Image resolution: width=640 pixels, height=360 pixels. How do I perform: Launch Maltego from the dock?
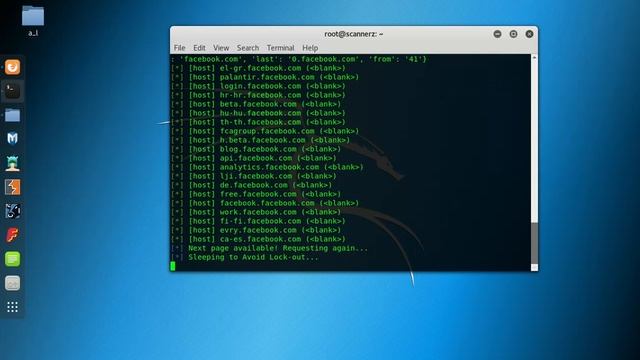point(12,211)
